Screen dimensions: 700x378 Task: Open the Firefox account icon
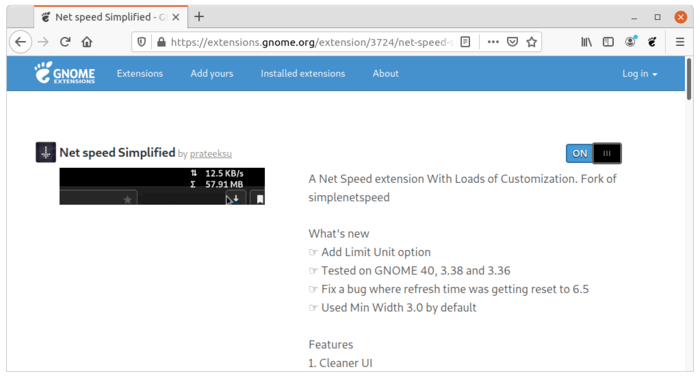[x=630, y=42]
